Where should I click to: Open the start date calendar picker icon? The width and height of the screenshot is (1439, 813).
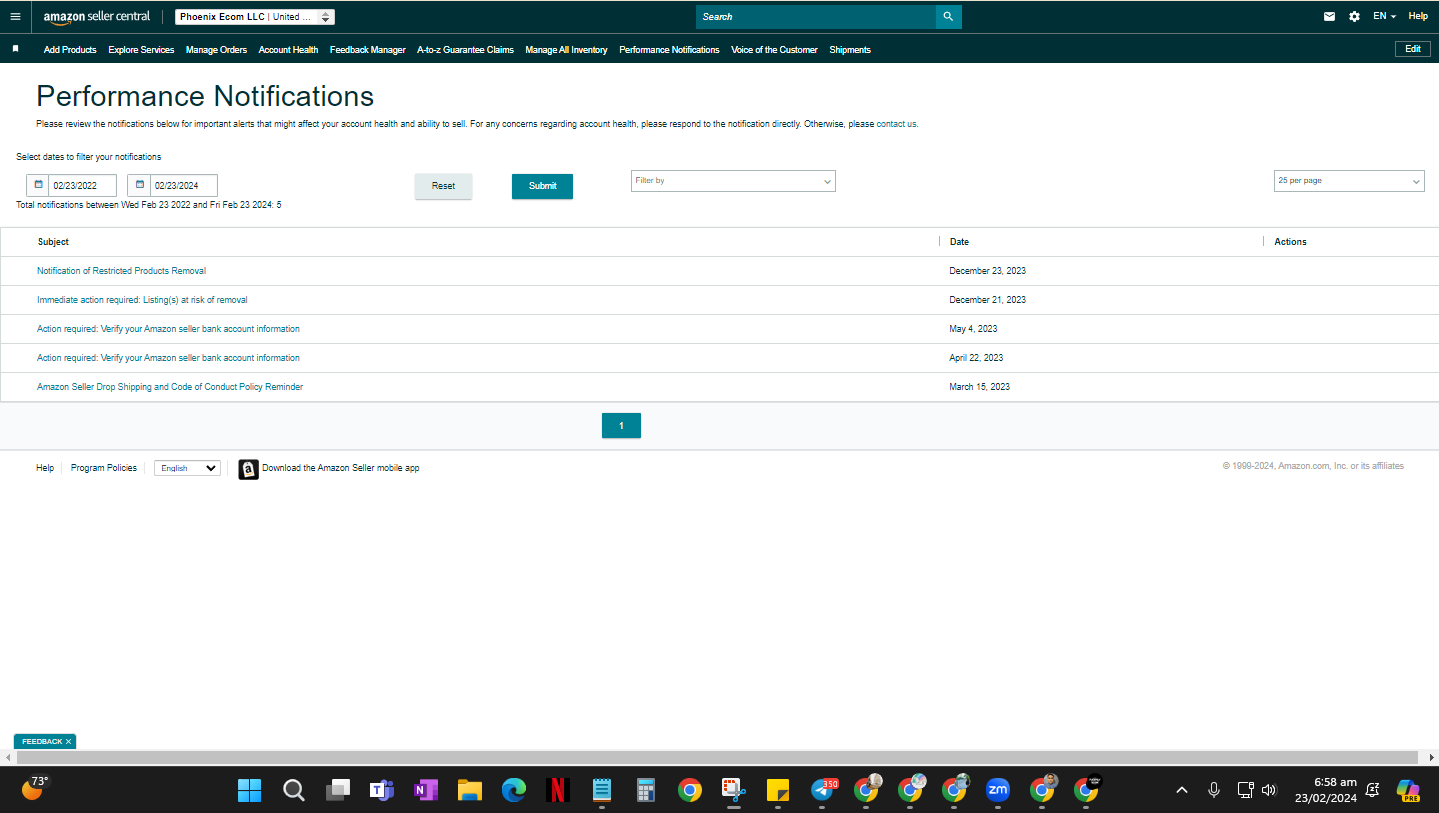pyautogui.click(x=38, y=185)
